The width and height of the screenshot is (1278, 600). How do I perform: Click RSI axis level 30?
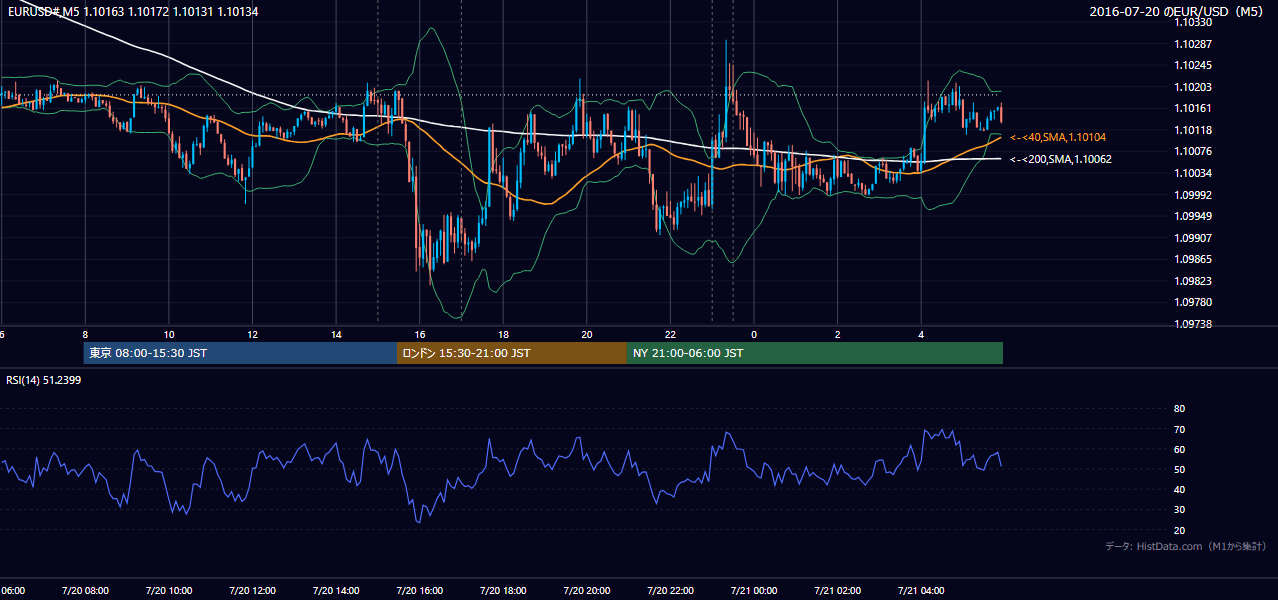point(1179,510)
